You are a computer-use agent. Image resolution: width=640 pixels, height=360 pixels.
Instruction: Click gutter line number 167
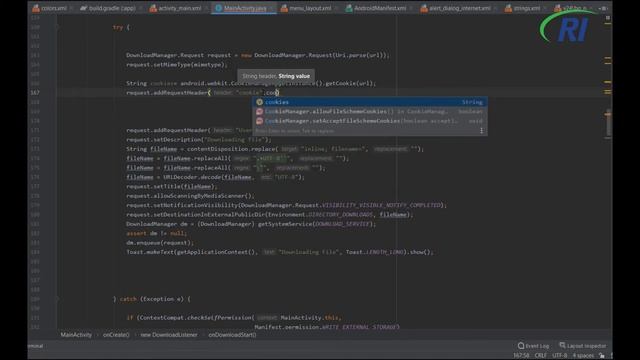point(35,93)
